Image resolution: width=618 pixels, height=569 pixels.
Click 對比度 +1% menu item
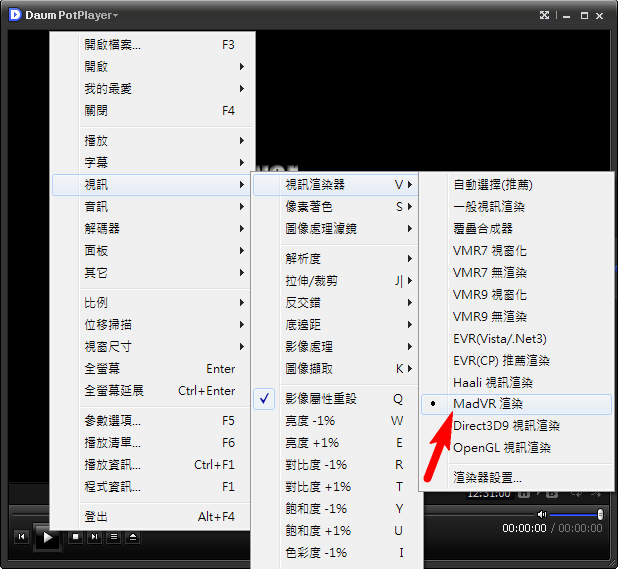pyautogui.click(x=335, y=487)
